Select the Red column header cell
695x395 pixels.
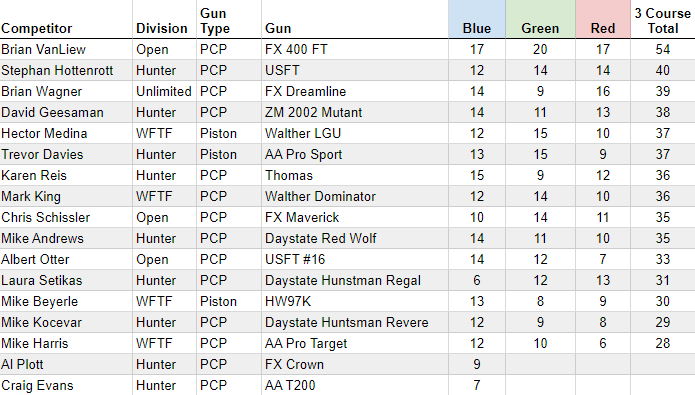click(603, 19)
